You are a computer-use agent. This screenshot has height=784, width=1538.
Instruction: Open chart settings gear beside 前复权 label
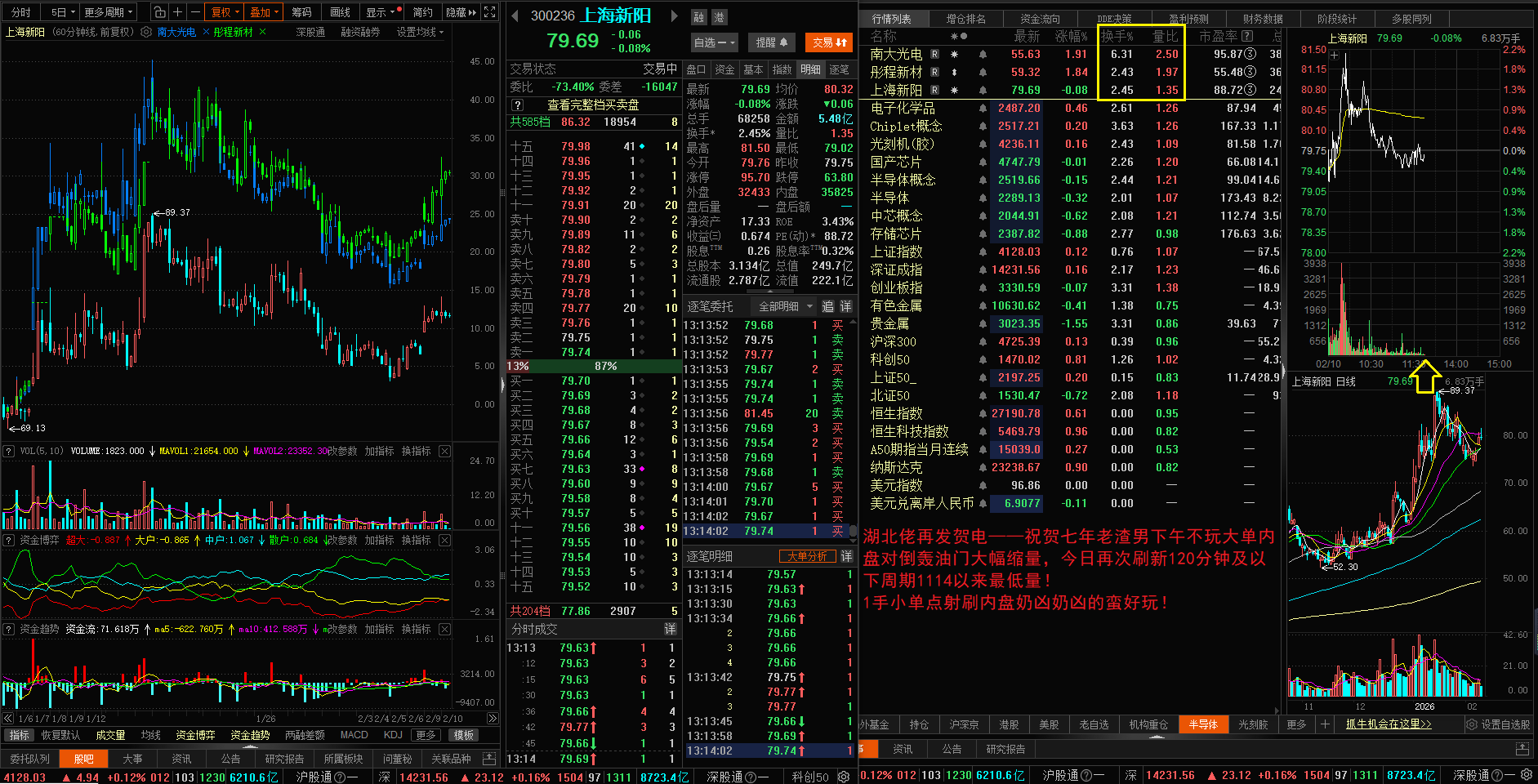(x=146, y=32)
